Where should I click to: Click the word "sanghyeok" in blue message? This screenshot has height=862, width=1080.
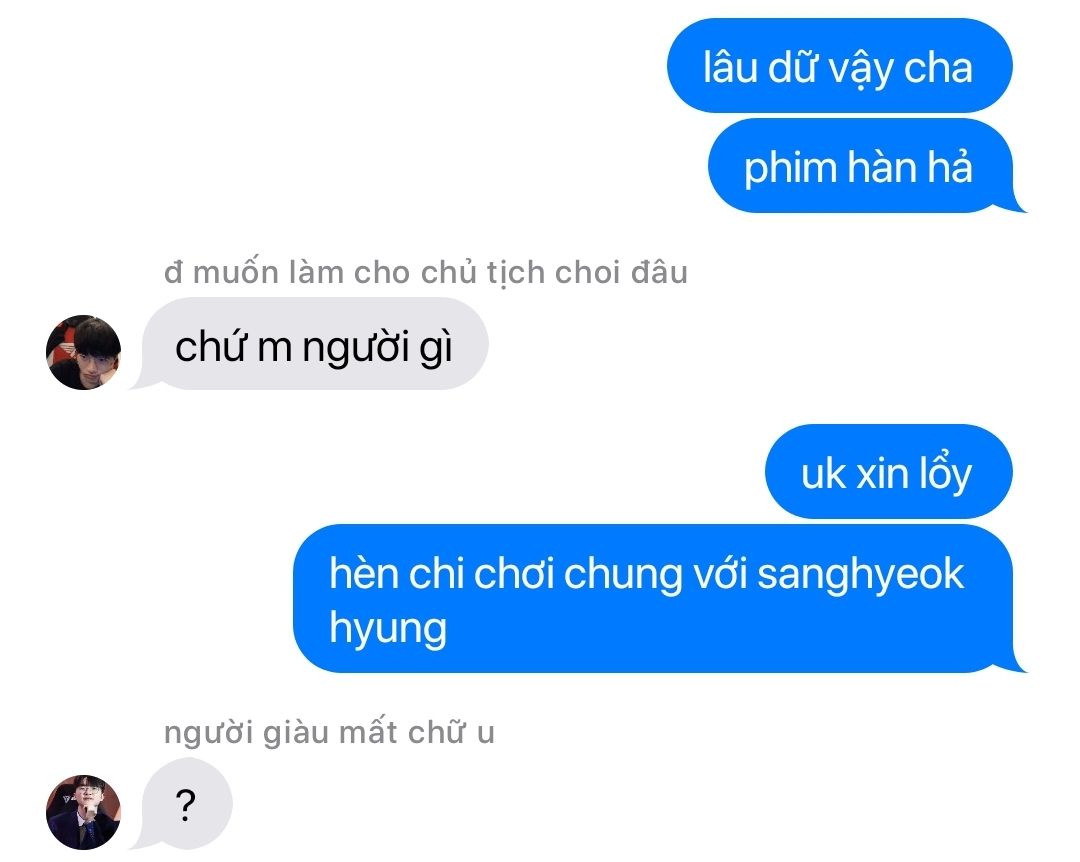tap(861, 575)
